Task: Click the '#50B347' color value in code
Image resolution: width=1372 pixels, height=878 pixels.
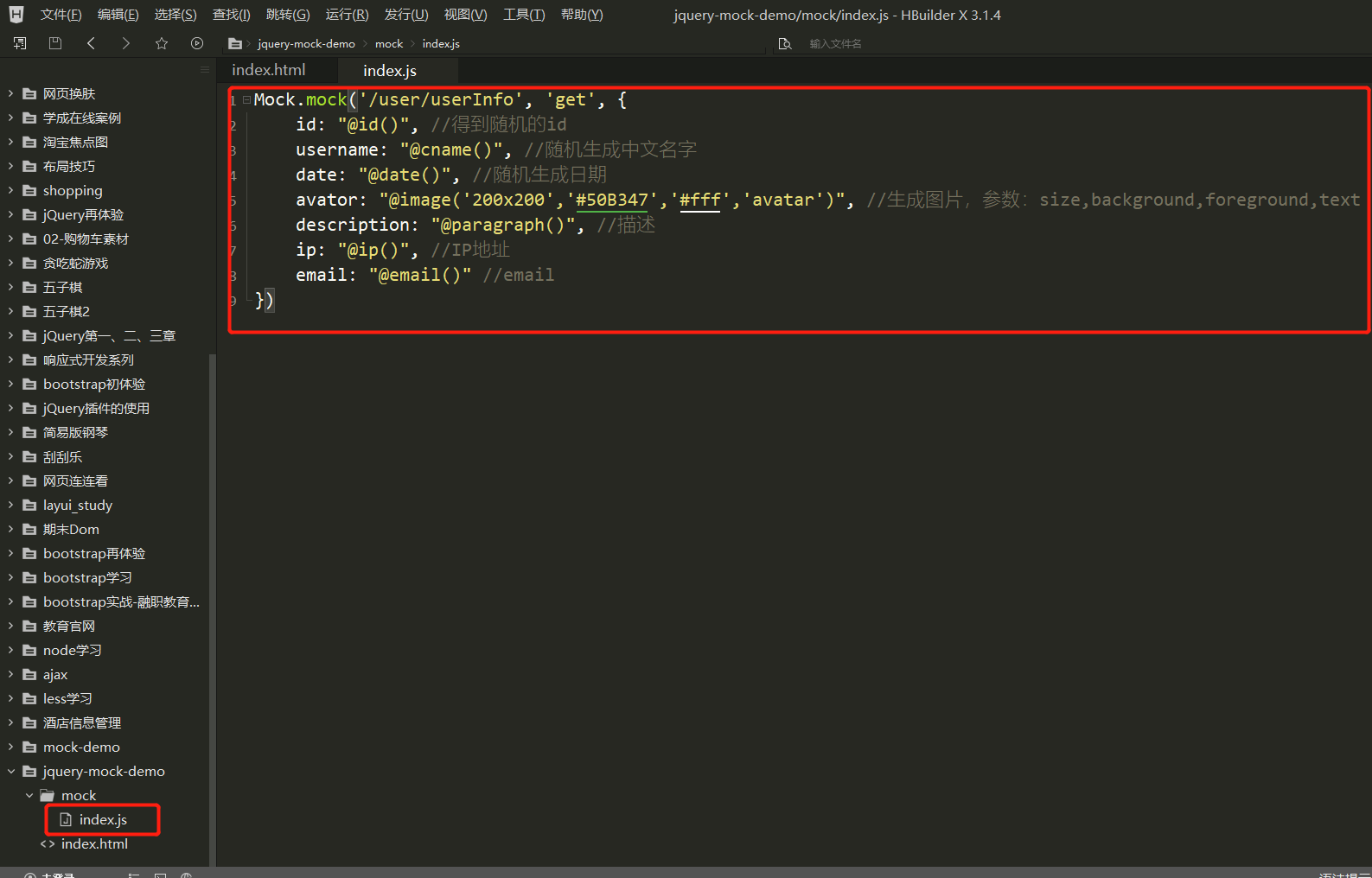Action: [x=612, y=200]
